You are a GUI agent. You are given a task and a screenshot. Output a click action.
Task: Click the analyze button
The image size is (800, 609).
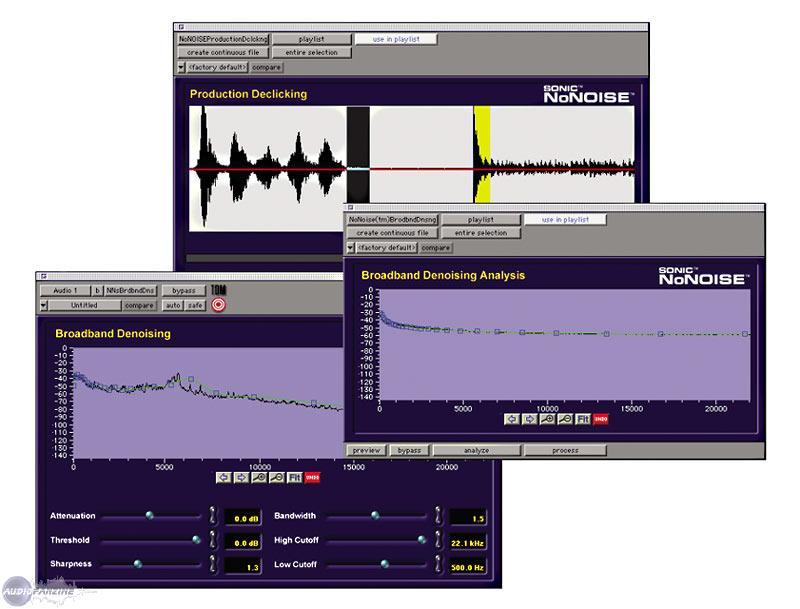(x=476, y=451)
